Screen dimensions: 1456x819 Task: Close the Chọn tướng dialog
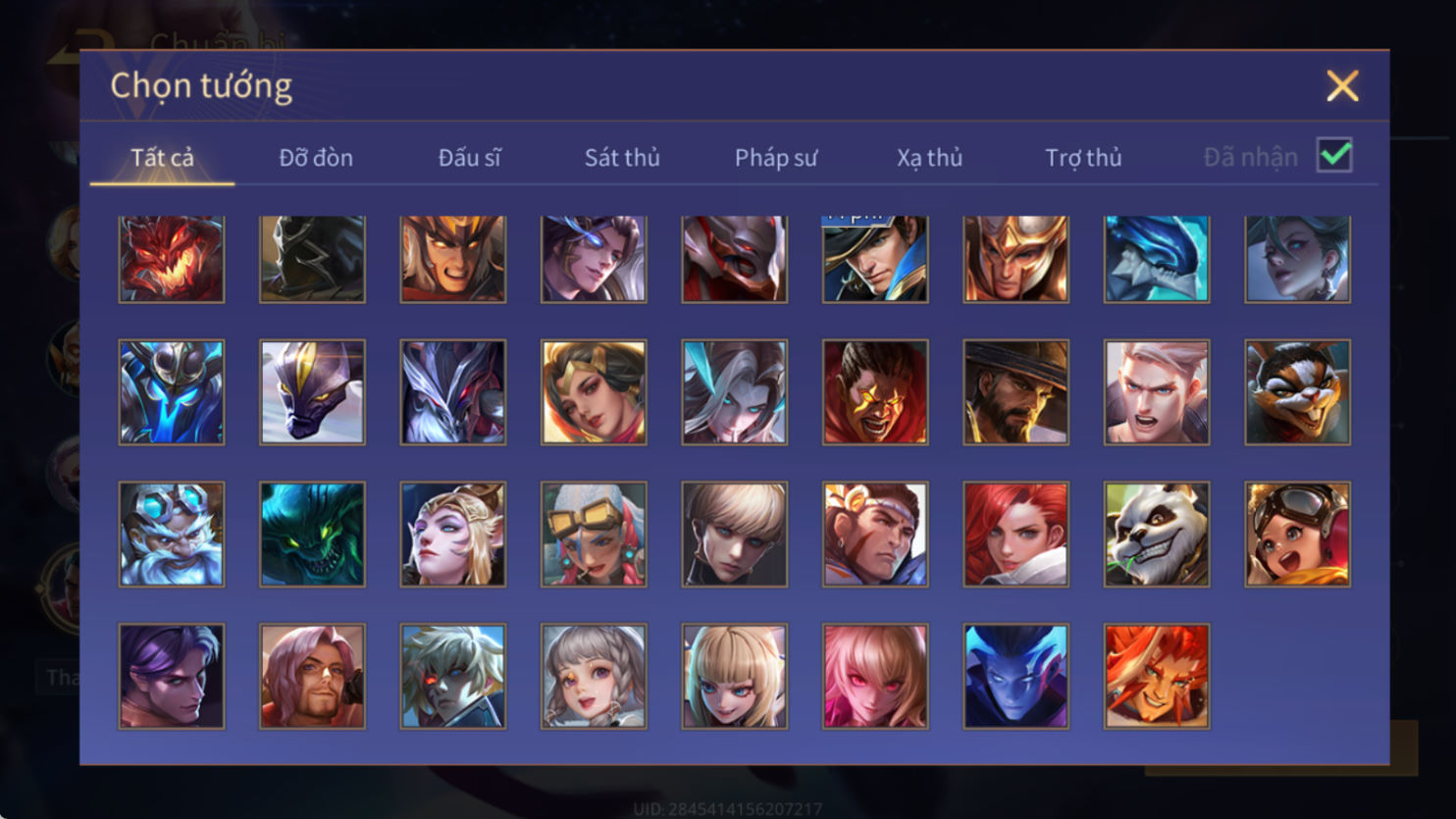point(1342,86)
